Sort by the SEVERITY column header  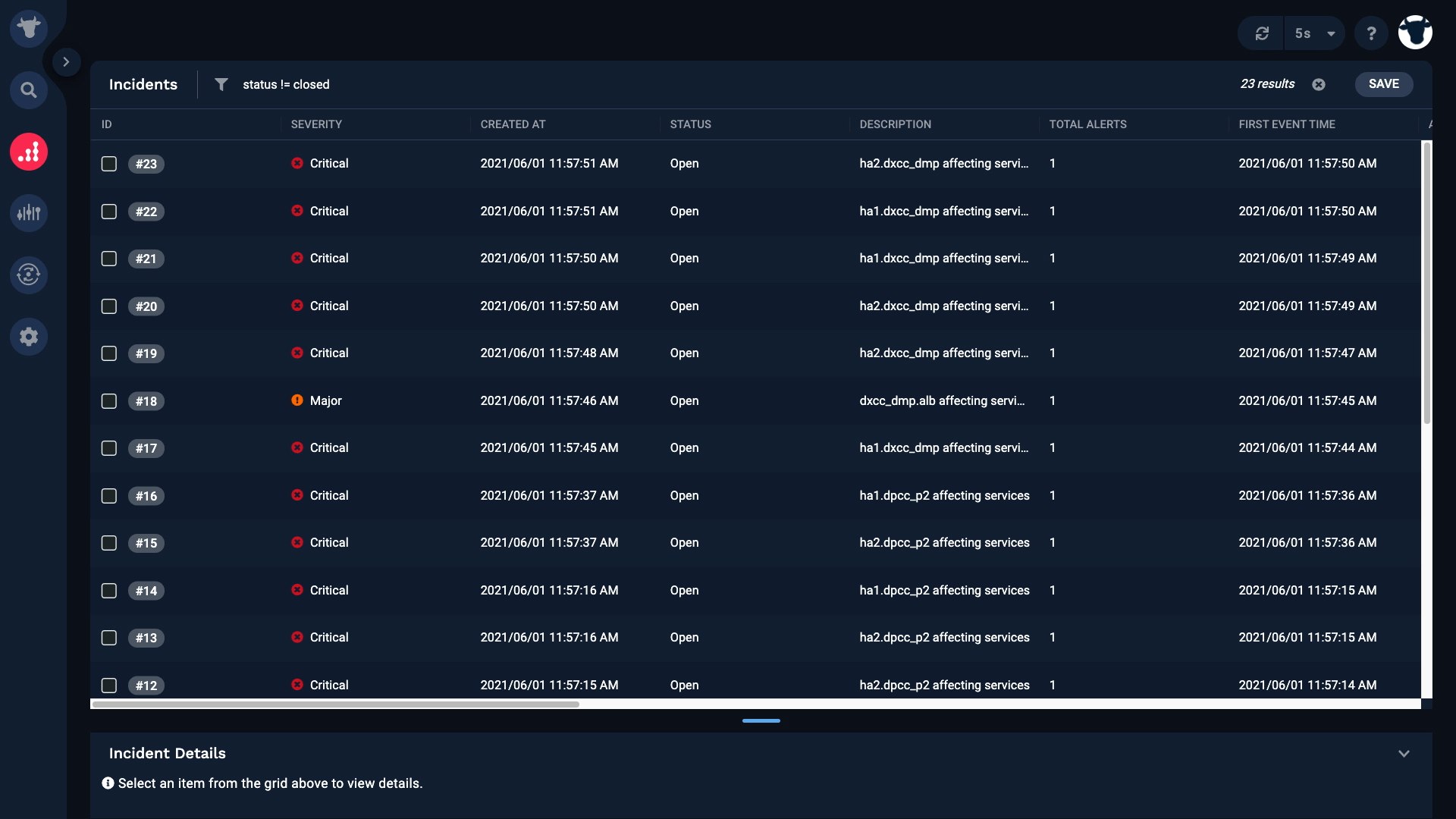316,124
